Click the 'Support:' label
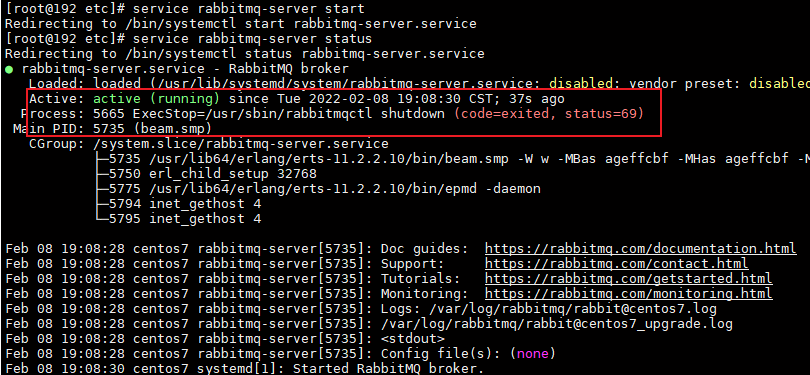Screen dimensions: 810x375 point(413,264)
